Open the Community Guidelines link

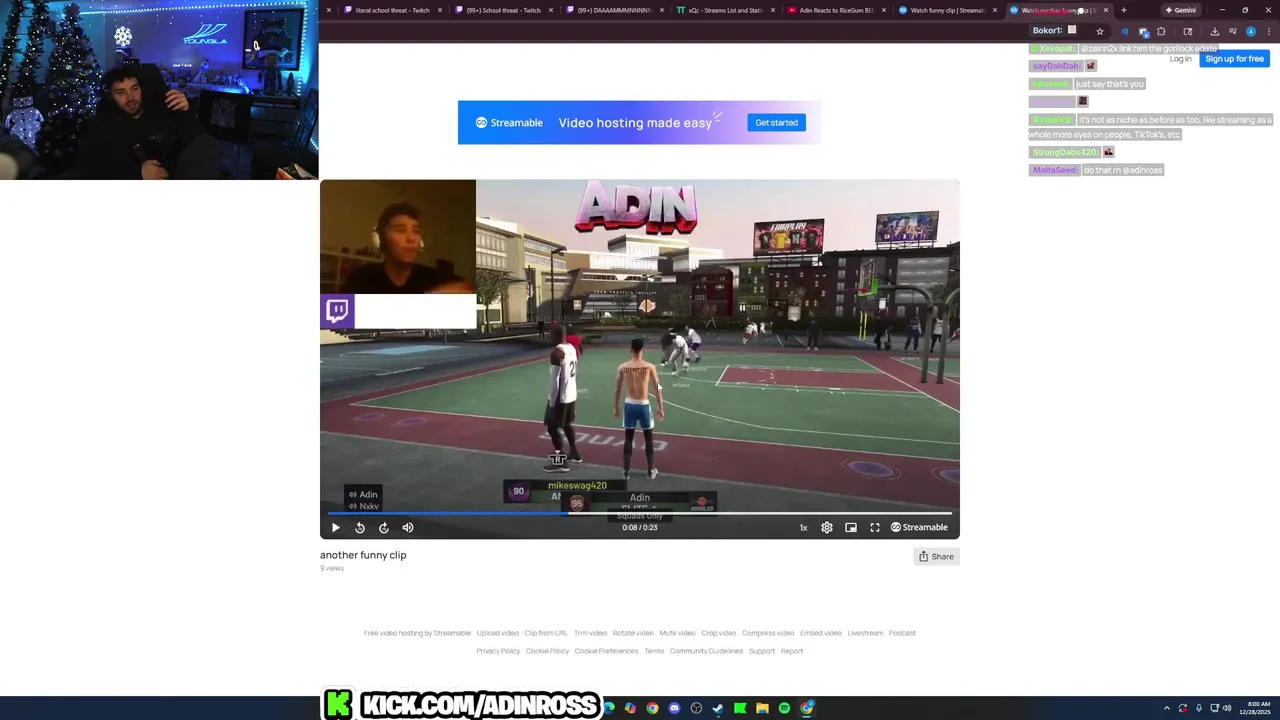pos(706,651)
